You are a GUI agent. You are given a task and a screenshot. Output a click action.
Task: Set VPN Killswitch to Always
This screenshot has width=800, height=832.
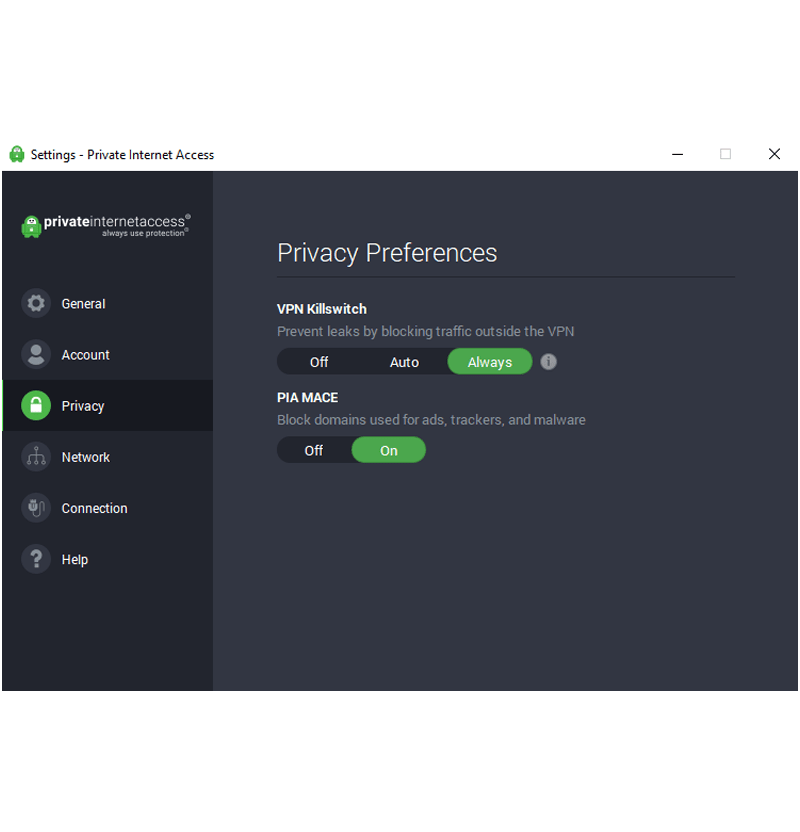coord(490,362)
